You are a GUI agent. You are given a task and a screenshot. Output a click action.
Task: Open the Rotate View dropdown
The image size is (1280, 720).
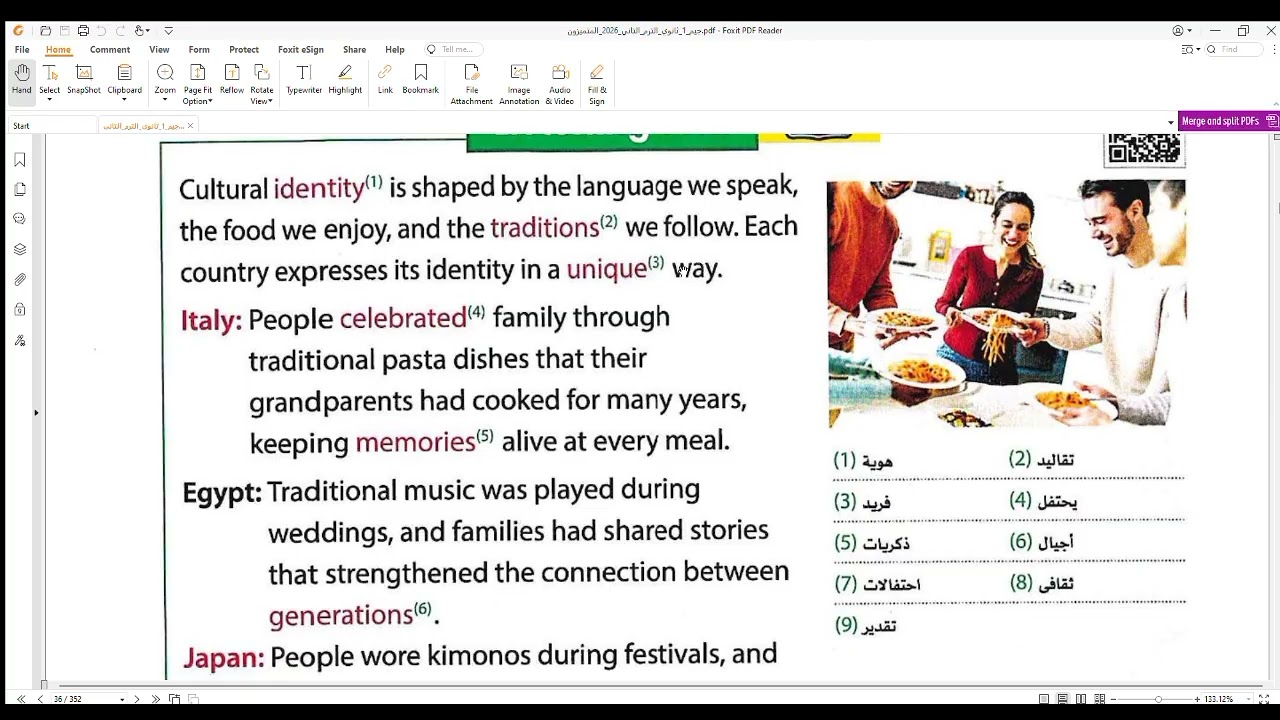(272, 101)
